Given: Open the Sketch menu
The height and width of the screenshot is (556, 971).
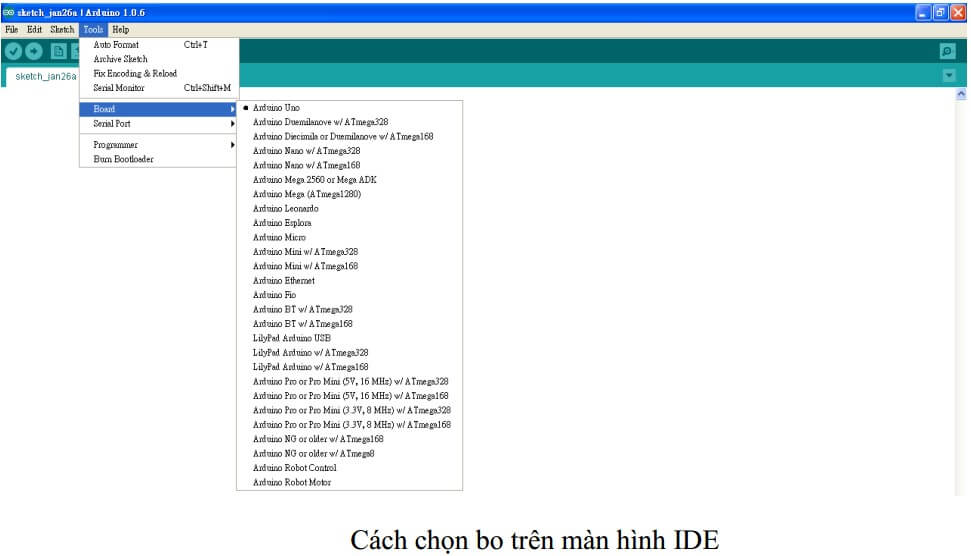Looking at the screenshot, I should click(x=62, y=30).
